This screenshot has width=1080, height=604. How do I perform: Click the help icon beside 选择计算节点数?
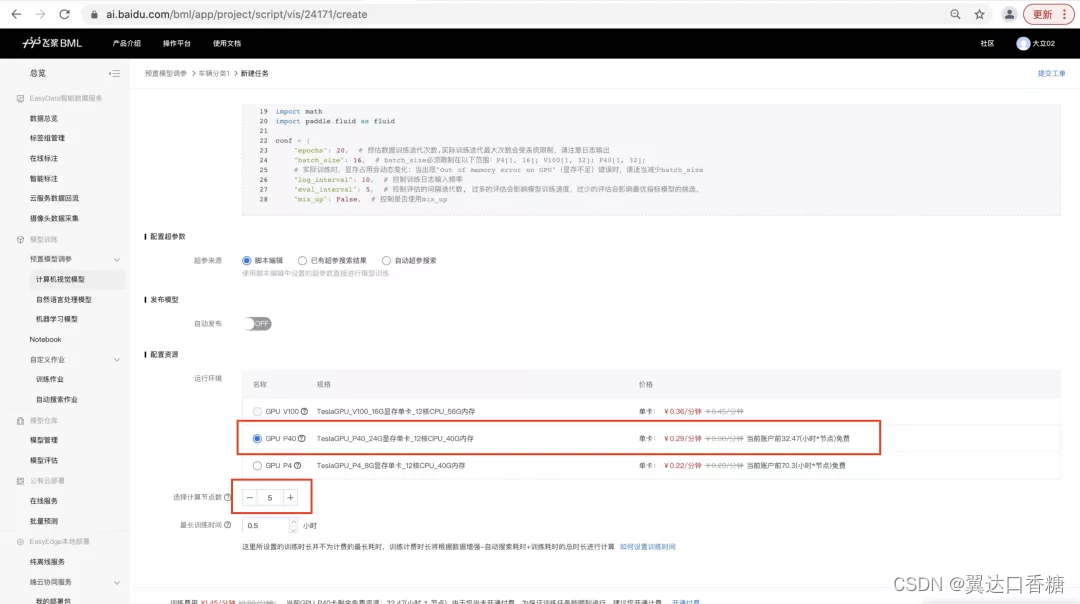click(227, 497)
